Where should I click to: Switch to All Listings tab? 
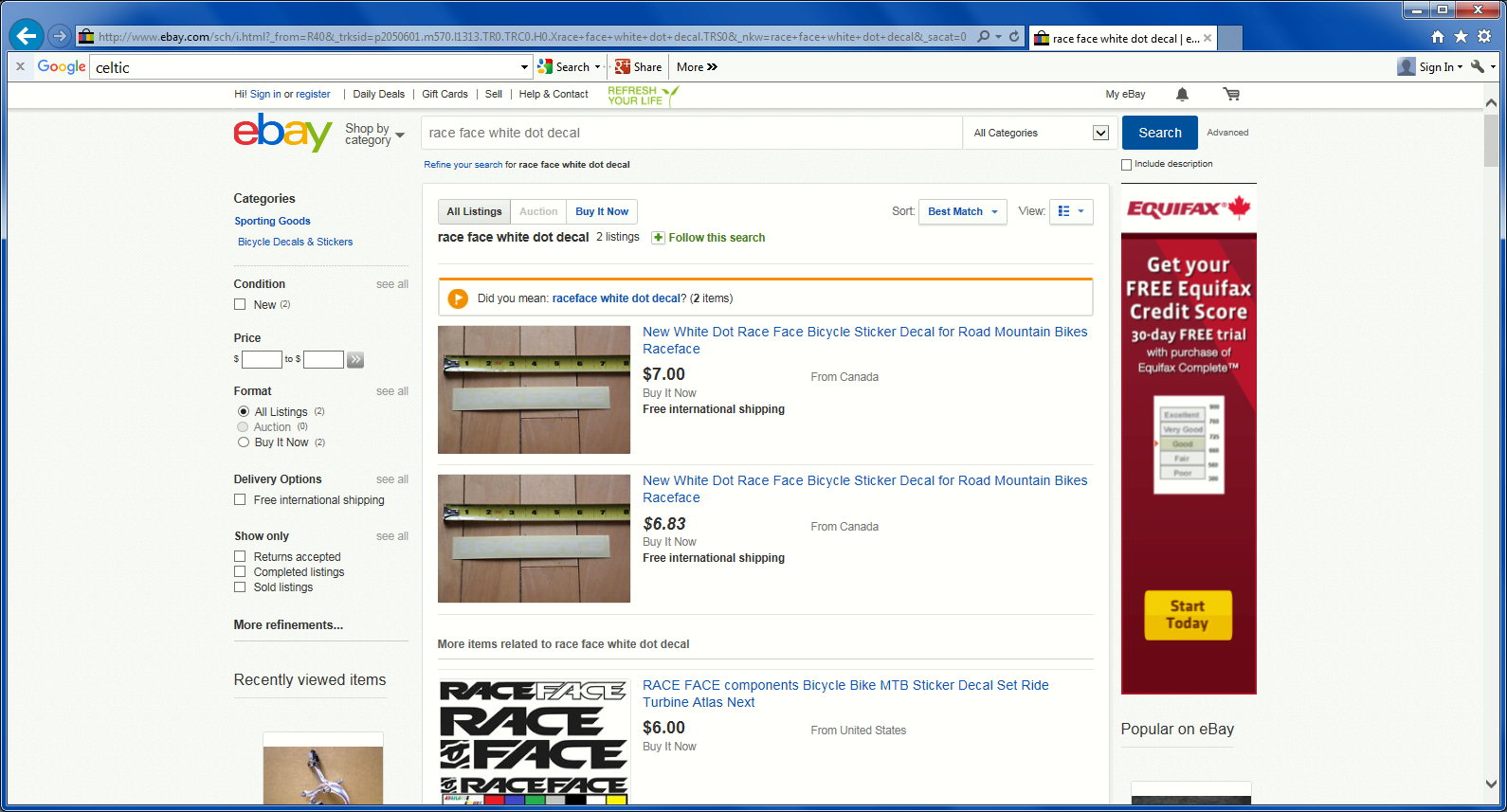pyautogui.click(x=474, y=211)
